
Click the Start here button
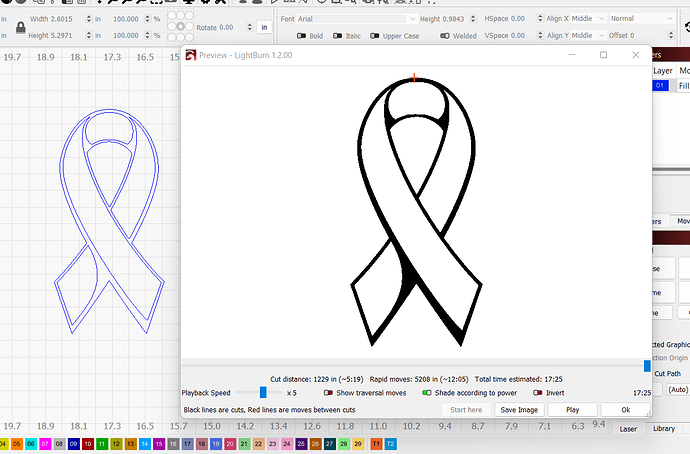pyautogui.click(x=466, y=410)
